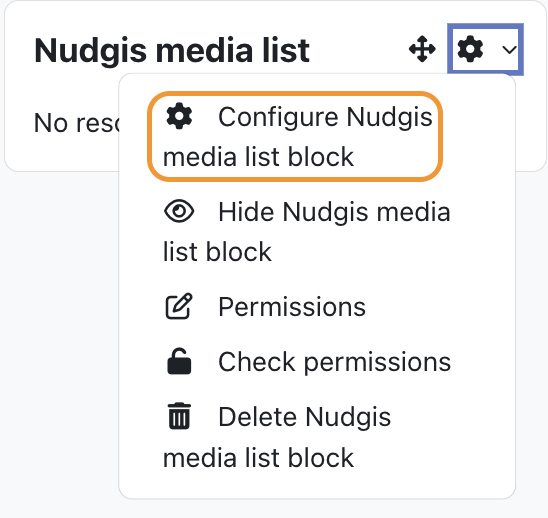This screenshot has height=518, width=548.
Task: Toggle the eye icon to hide block
Action: pyautogui.click(x=179, y=211)
